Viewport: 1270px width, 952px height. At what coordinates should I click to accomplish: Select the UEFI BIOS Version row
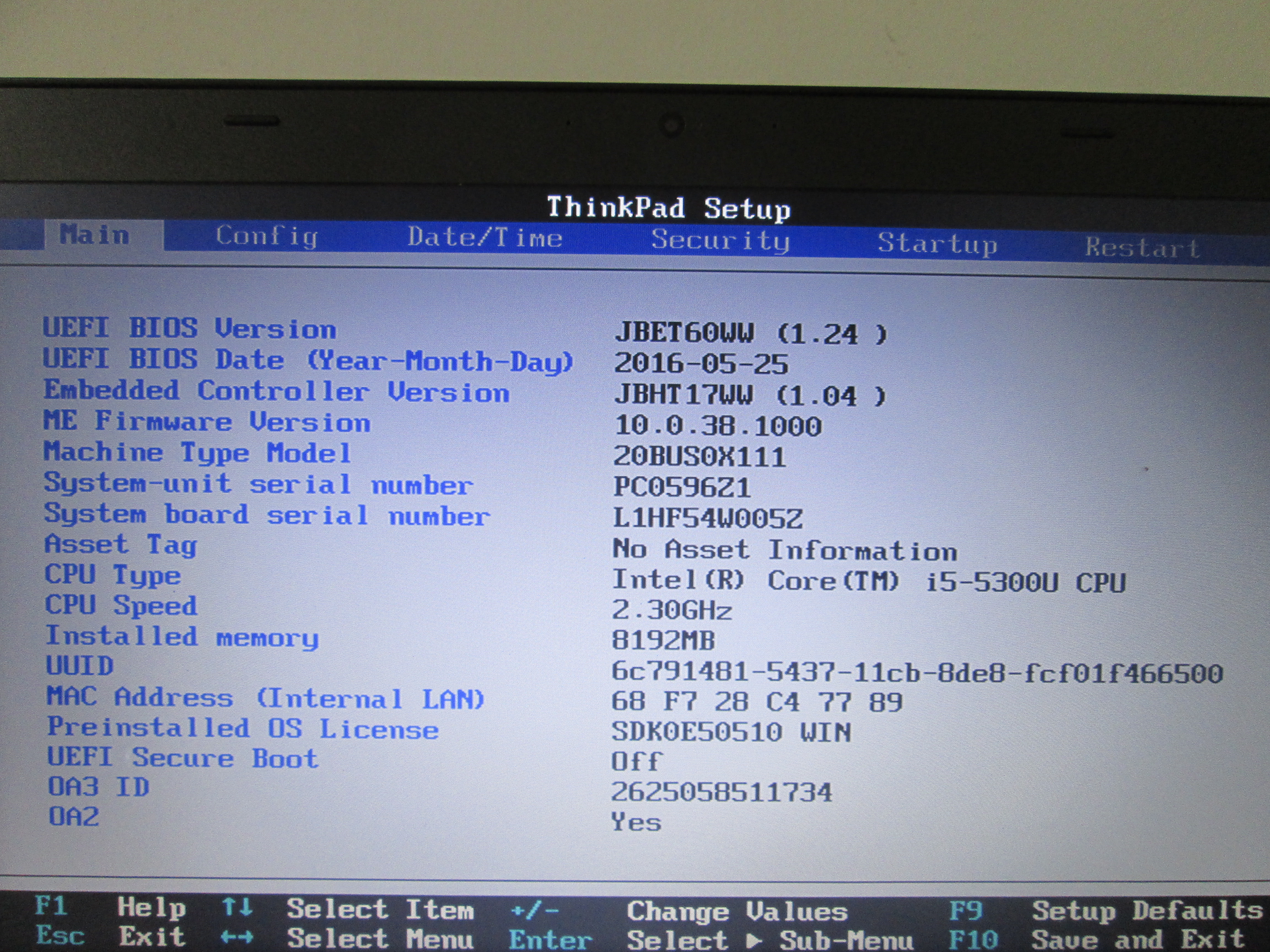pyautogui.click(x=189, y=329)
